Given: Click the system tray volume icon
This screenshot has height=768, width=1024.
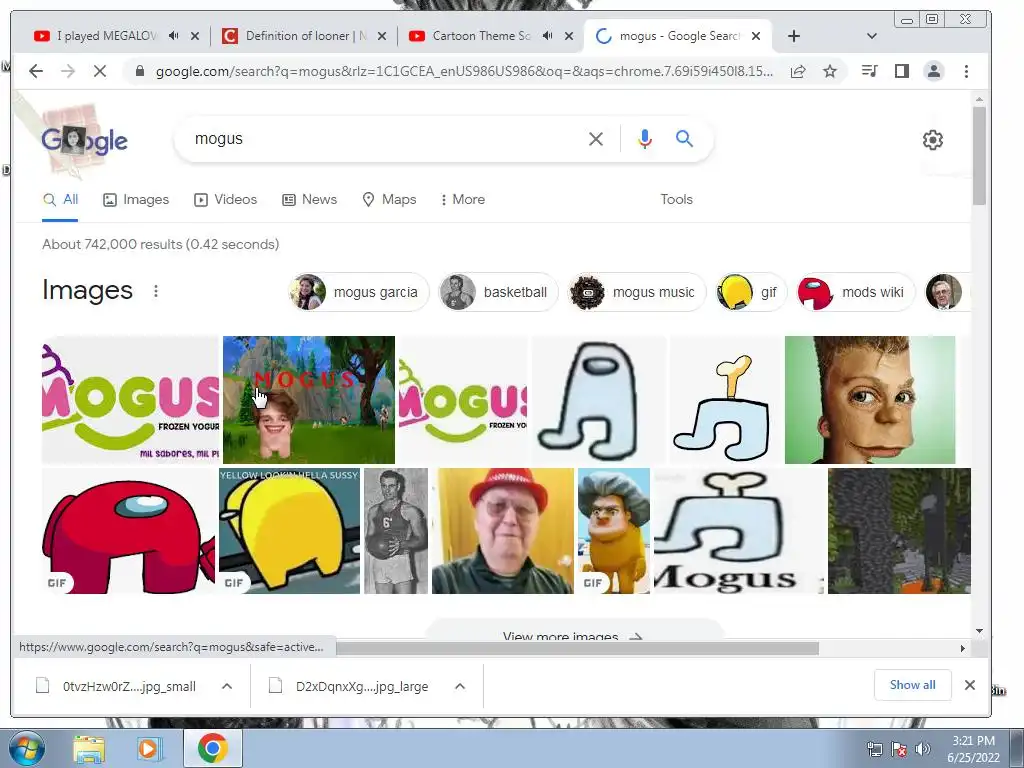Looking at the screenshot, I should [x=922, y=748].
